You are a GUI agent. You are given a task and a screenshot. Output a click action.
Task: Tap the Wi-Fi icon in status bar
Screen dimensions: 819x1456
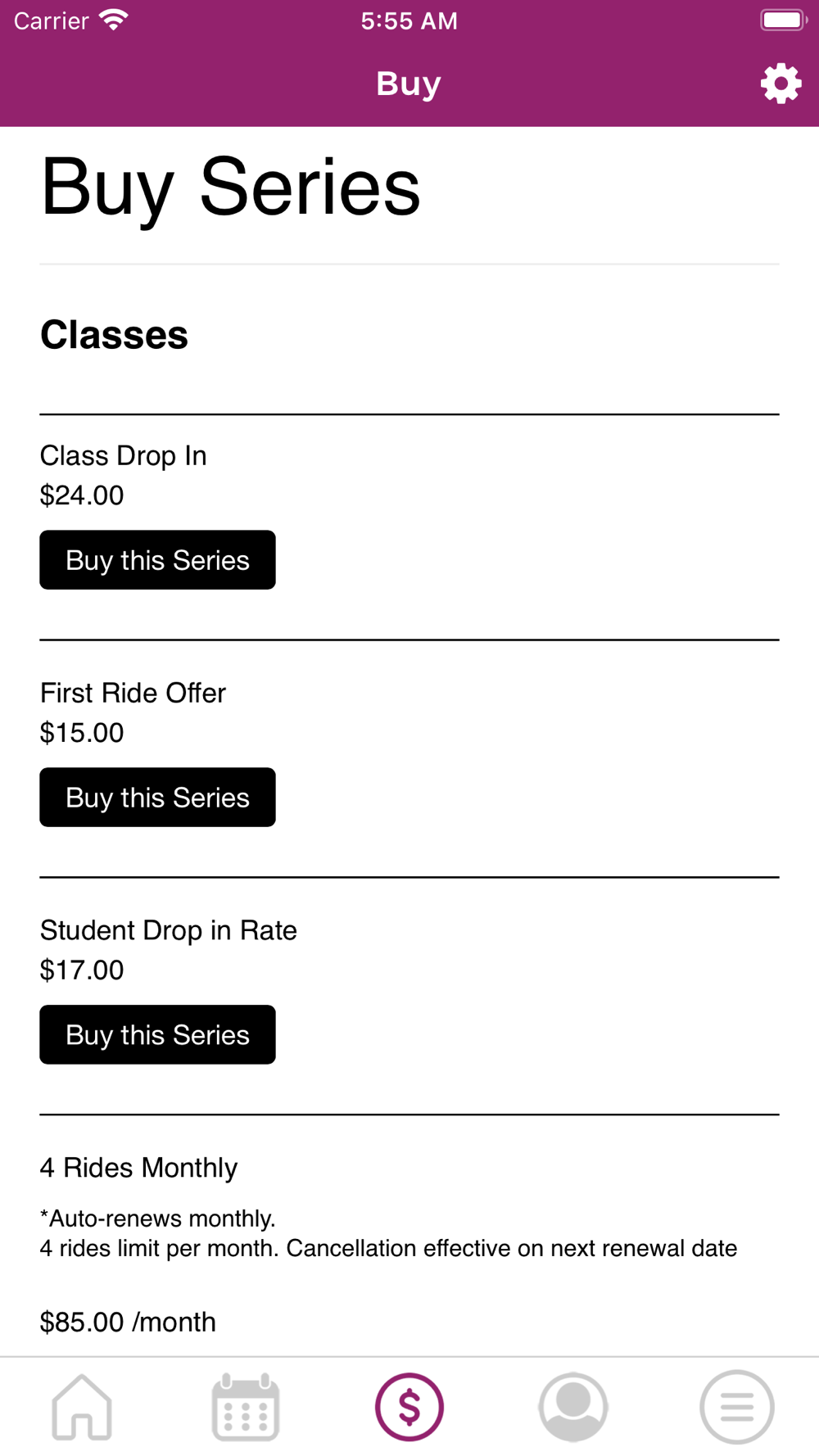click(x=114, y=20)
